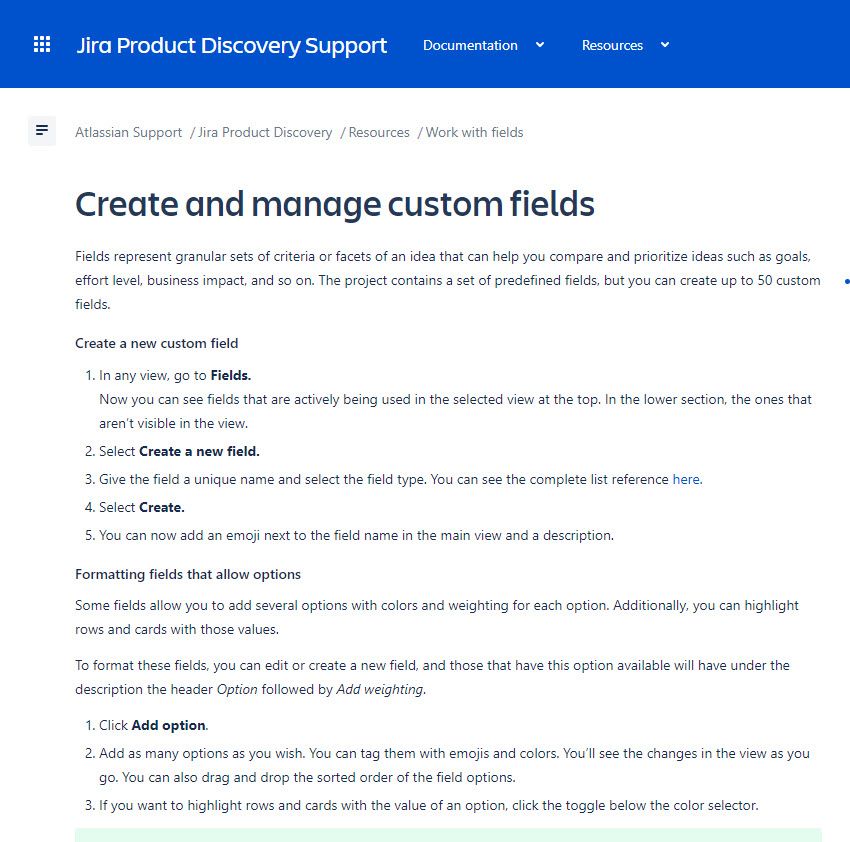The height and width of the screenshot is (842, 850).
Task: Open Work with fields breadcrumb link
Action: click(474, 132)
